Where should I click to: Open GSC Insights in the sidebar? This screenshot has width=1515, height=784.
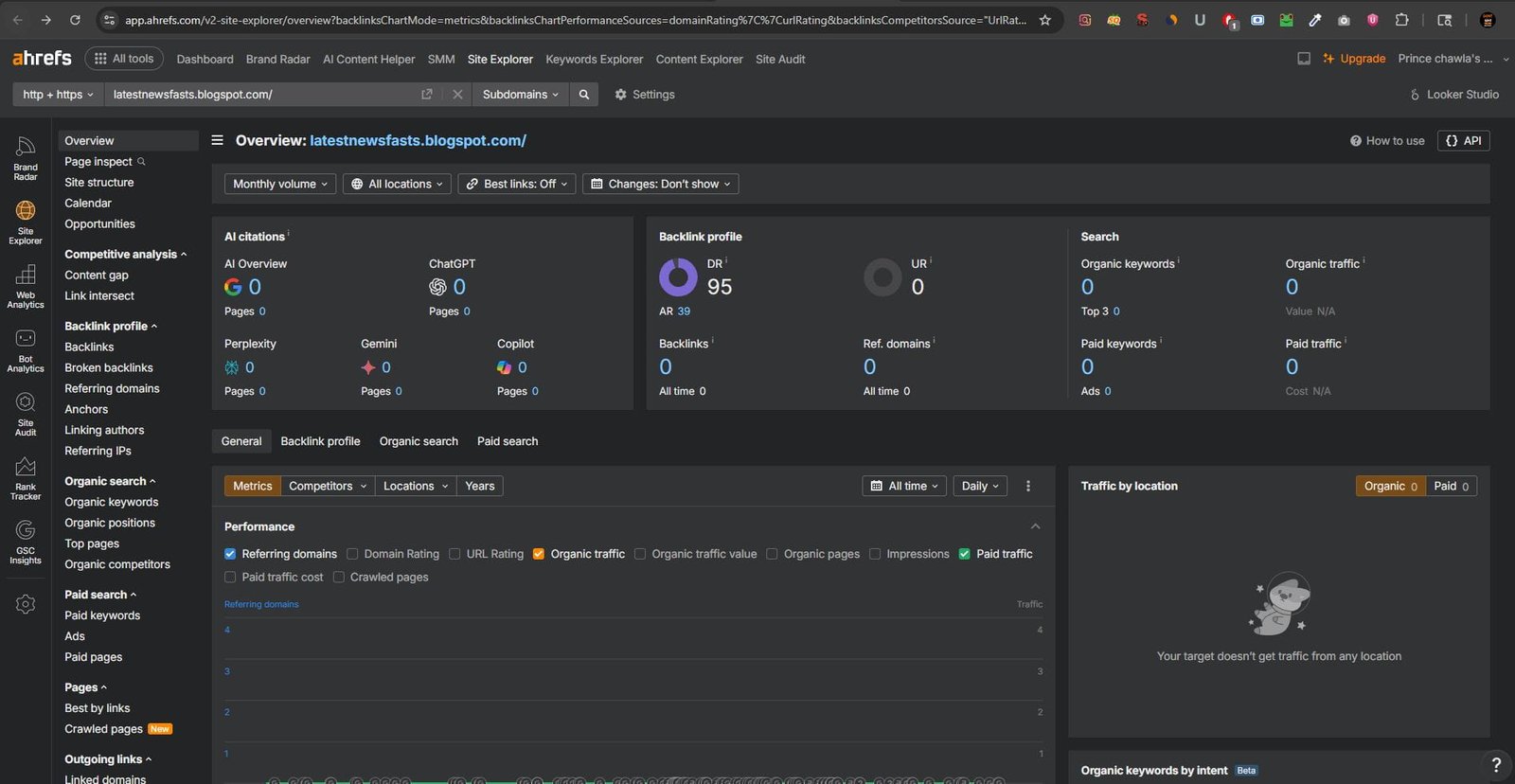[26, 542]
